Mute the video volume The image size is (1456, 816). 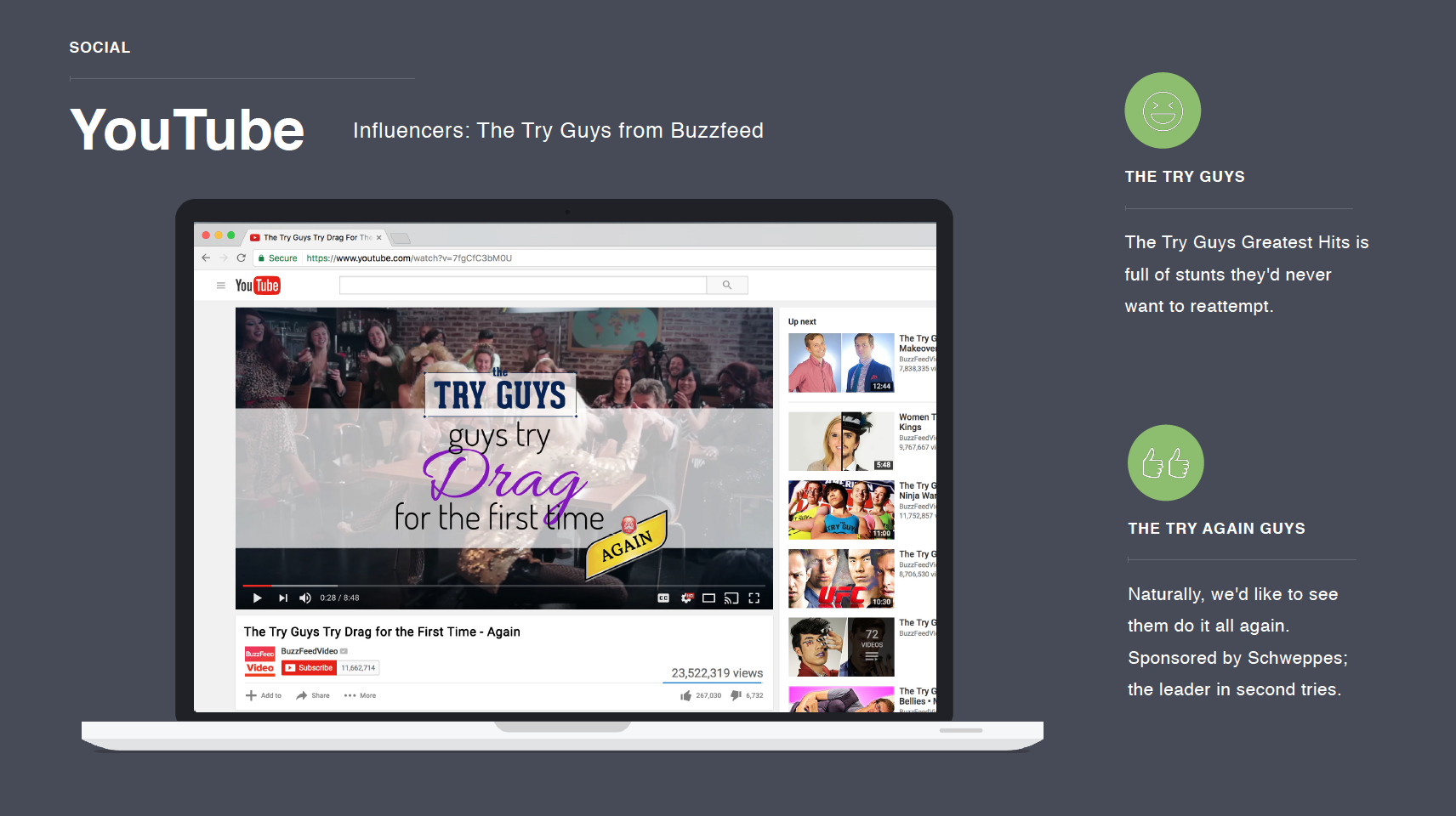(x=305, y=598)
